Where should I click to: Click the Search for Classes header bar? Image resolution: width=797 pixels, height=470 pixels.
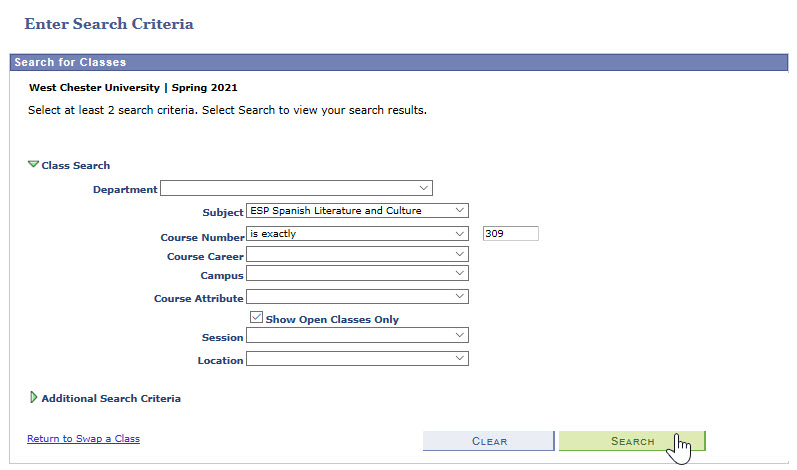click(x=398, y=62)
